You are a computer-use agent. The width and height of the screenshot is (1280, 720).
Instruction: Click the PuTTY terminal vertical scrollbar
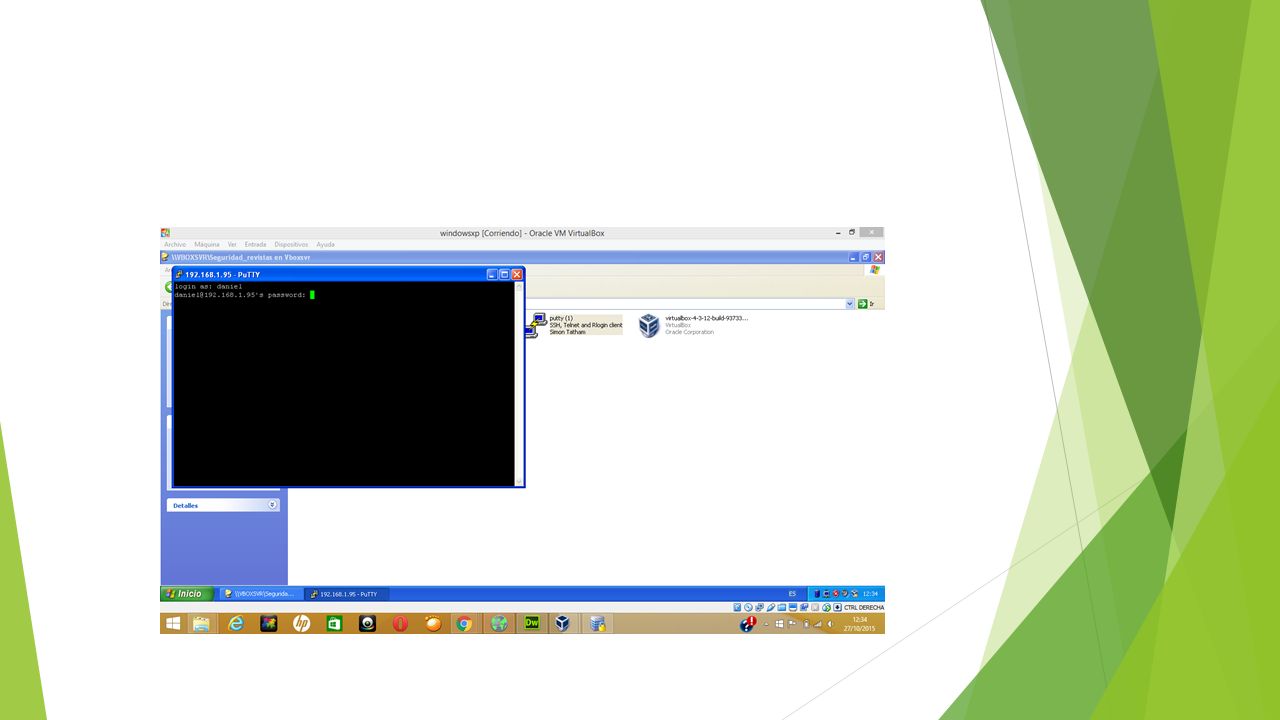[519, 384]
